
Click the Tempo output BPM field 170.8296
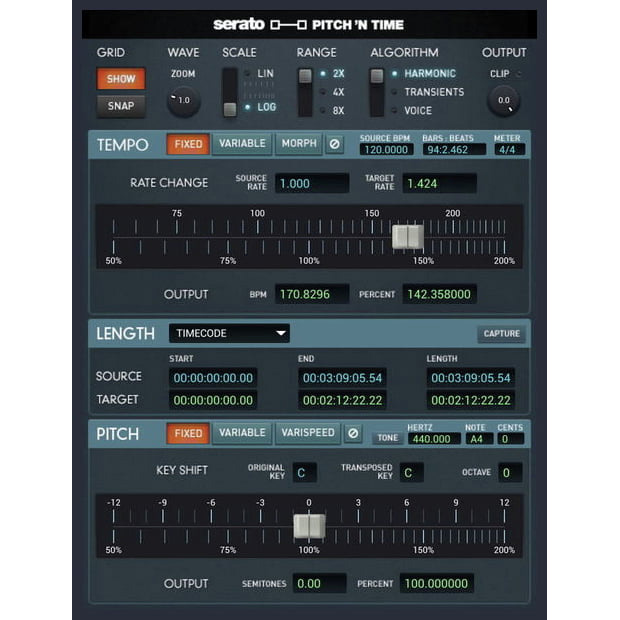point(312,294)
